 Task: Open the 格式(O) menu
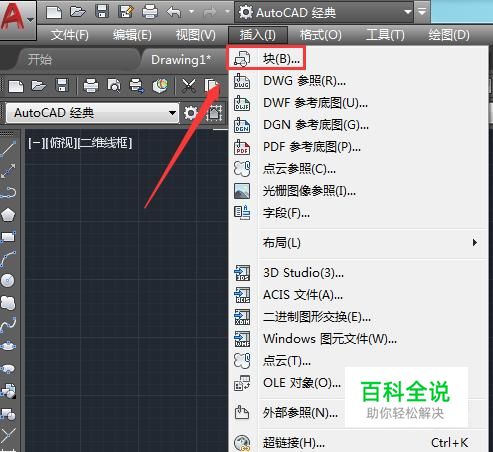point(321,35)
